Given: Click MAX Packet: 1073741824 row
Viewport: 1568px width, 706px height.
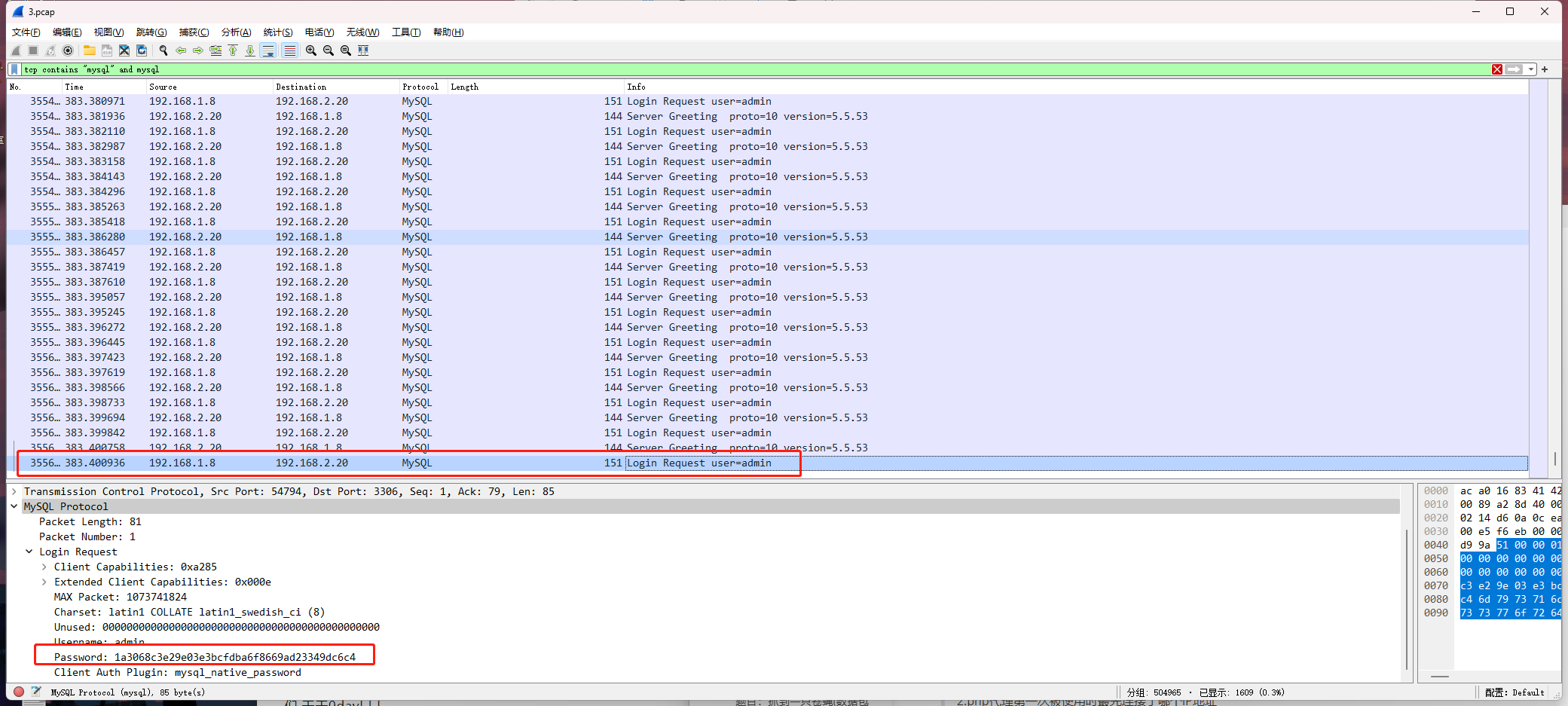Looking at the screenshot, I should point(121,597).
